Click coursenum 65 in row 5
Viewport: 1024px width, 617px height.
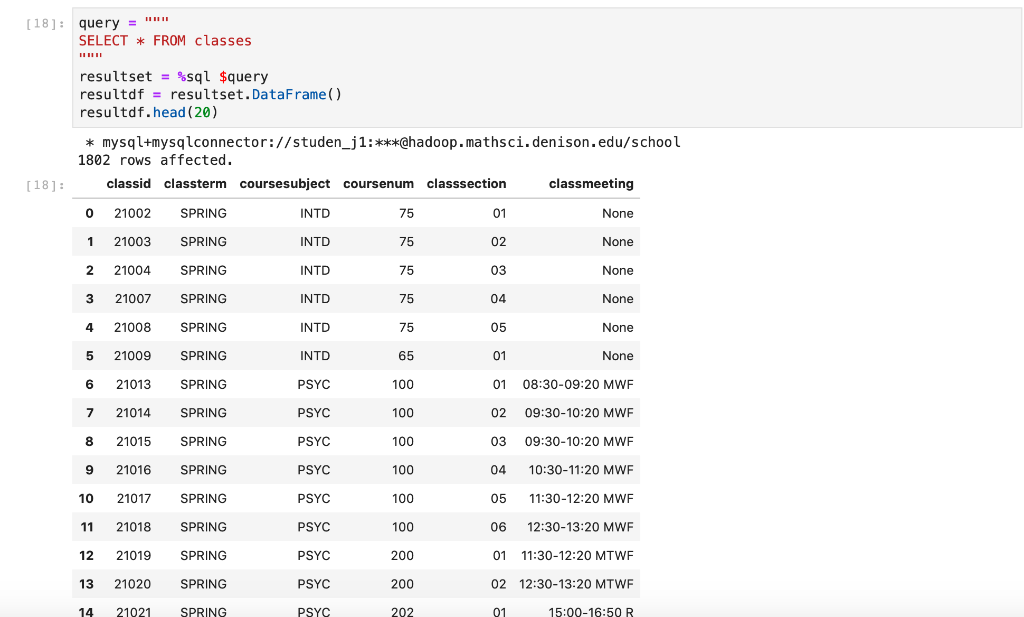[406, 356]
